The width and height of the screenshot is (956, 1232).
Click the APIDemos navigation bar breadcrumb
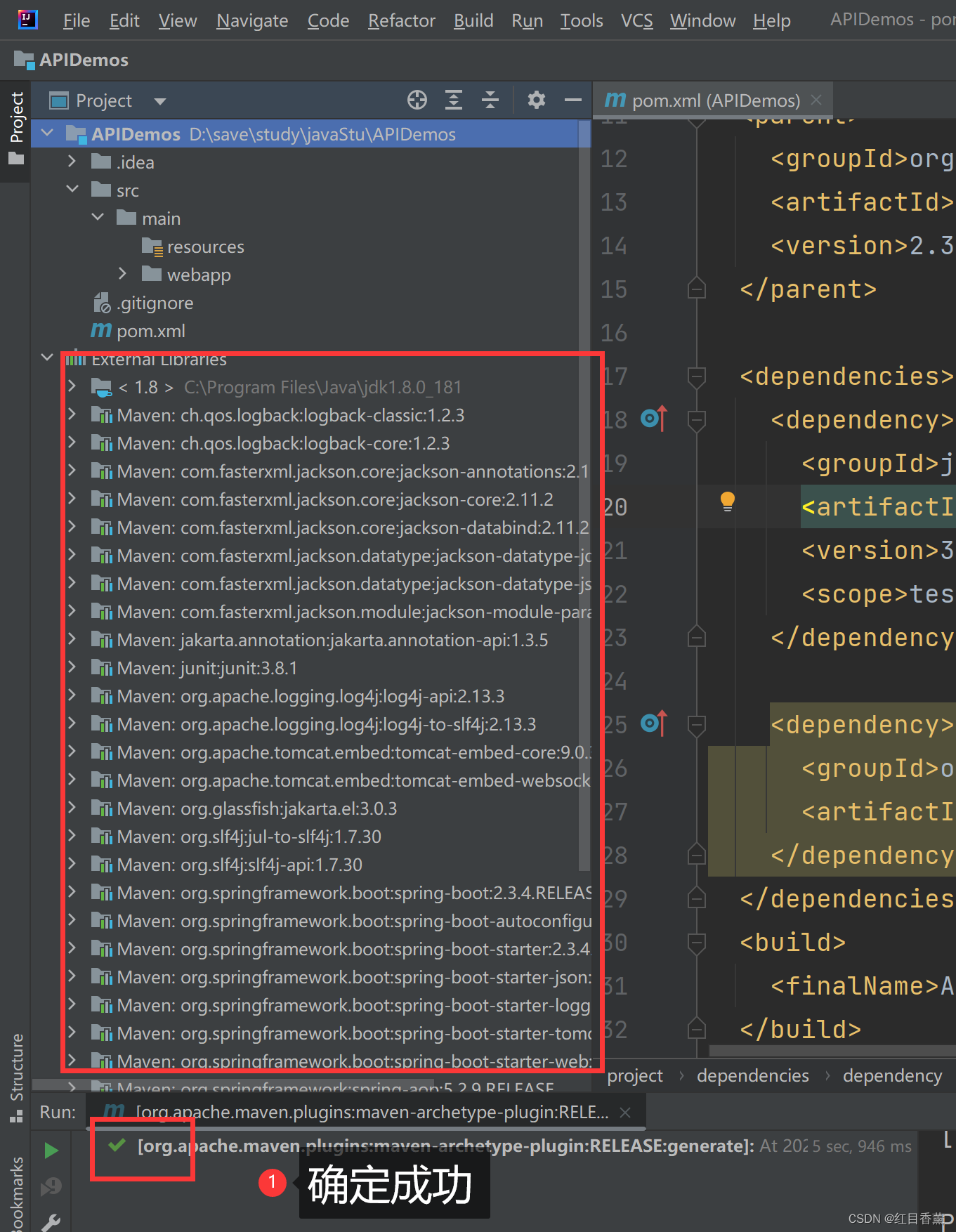pyautogui.click(x=71, y=60)
